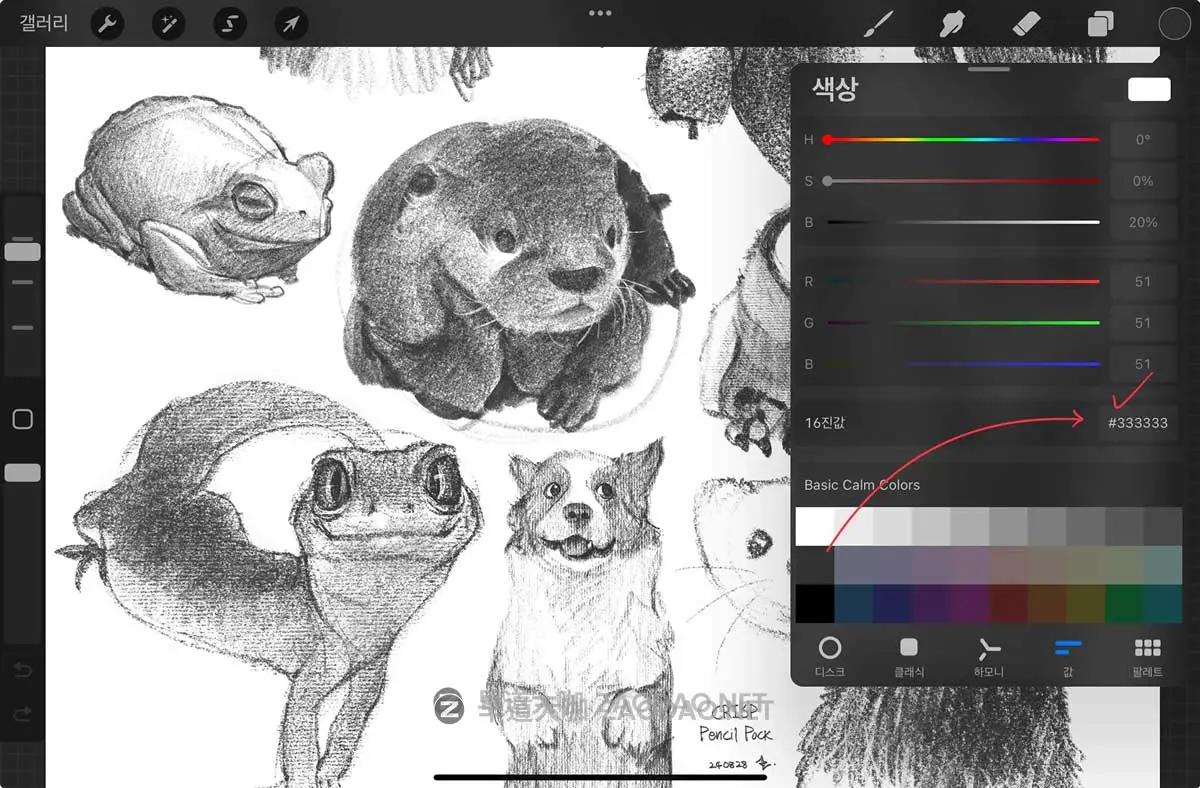The image size is (1200, 788).
Task: Return to Gallery using the 갤러리 button
Action: 42,24
